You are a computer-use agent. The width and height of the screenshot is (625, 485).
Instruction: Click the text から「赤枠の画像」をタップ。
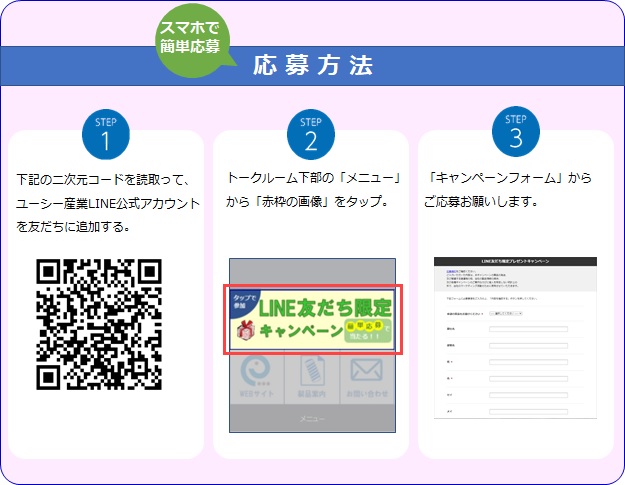click(307, 201)
